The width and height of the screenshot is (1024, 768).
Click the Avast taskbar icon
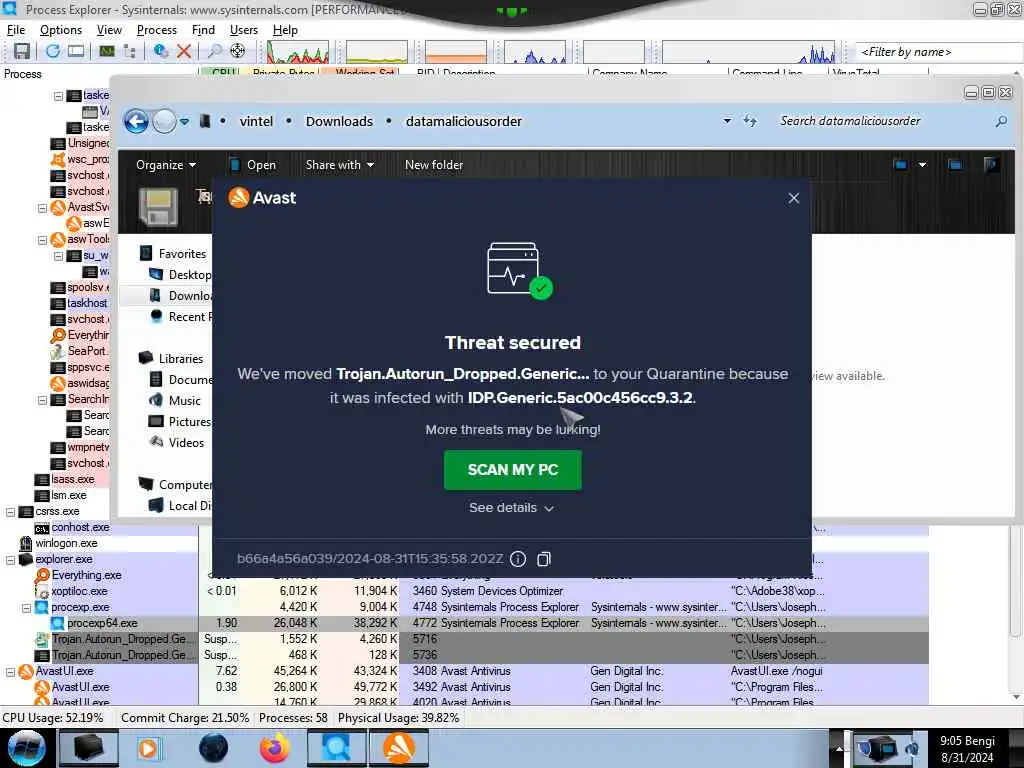coord(399,748)
